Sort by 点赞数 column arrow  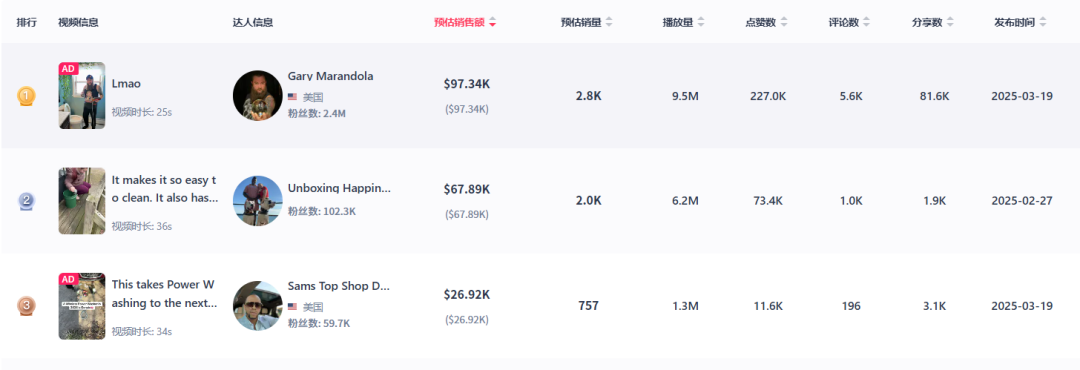click(x=785, y=23)
